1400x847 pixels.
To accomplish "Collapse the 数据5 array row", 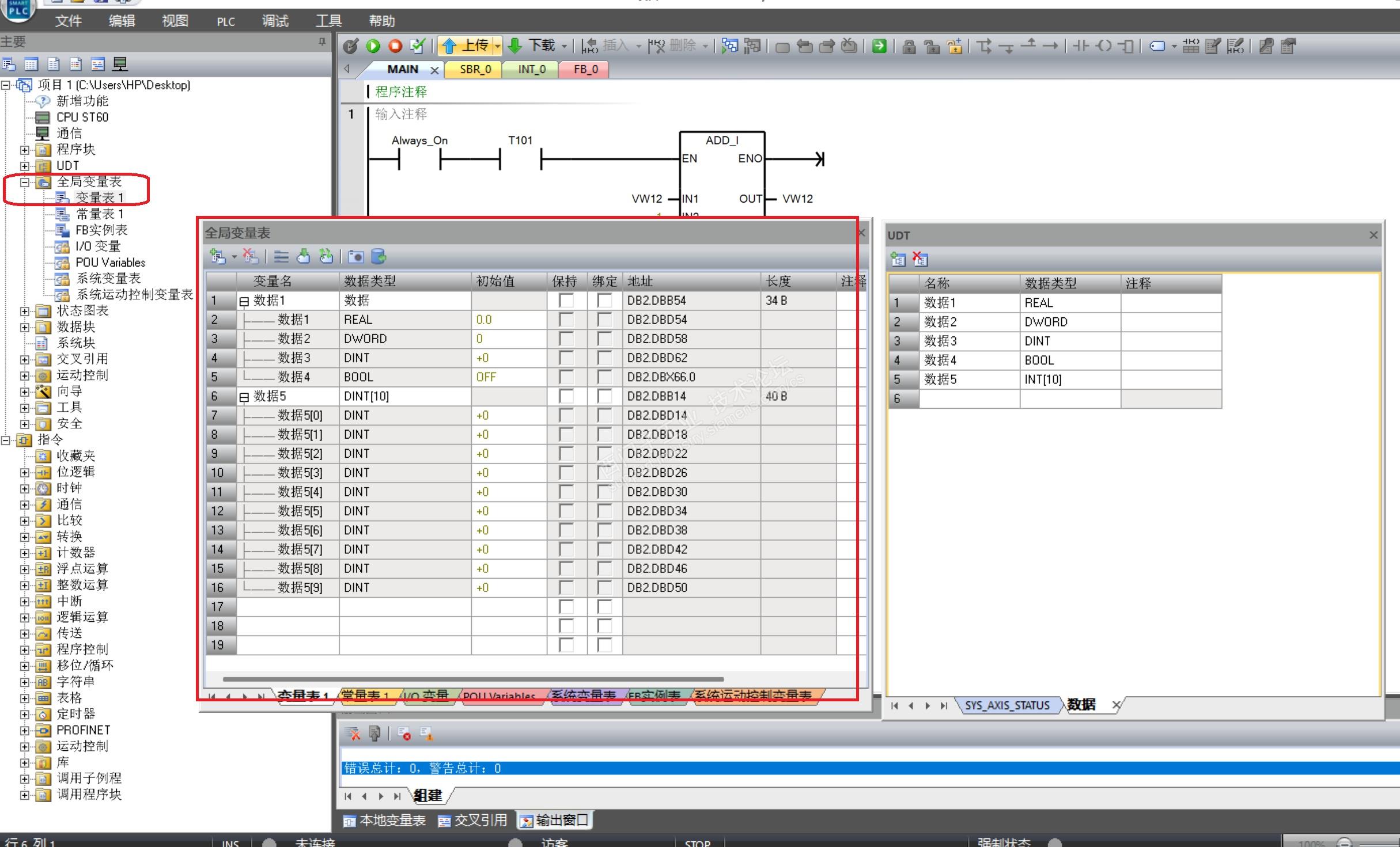I will [244, 397].
